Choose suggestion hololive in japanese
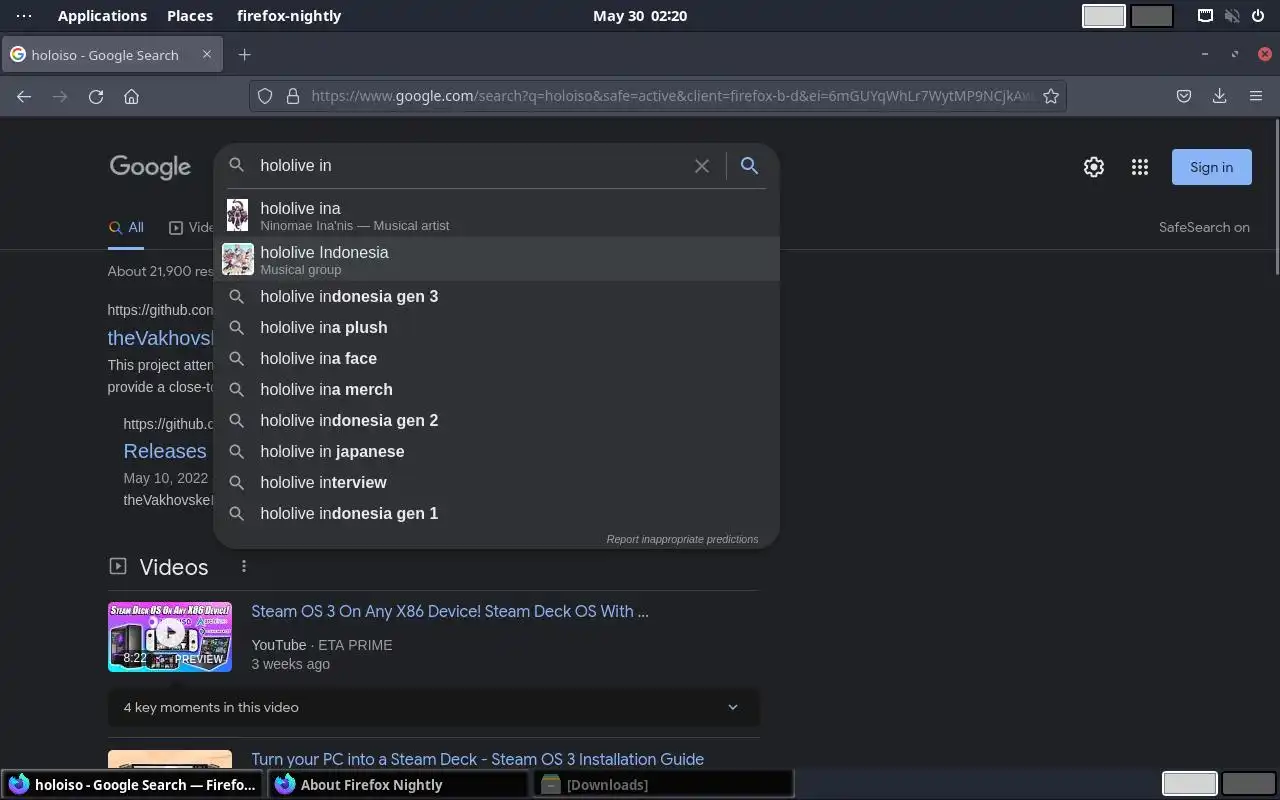Viewport: 1280px width, 800px height. click(496, 451)
